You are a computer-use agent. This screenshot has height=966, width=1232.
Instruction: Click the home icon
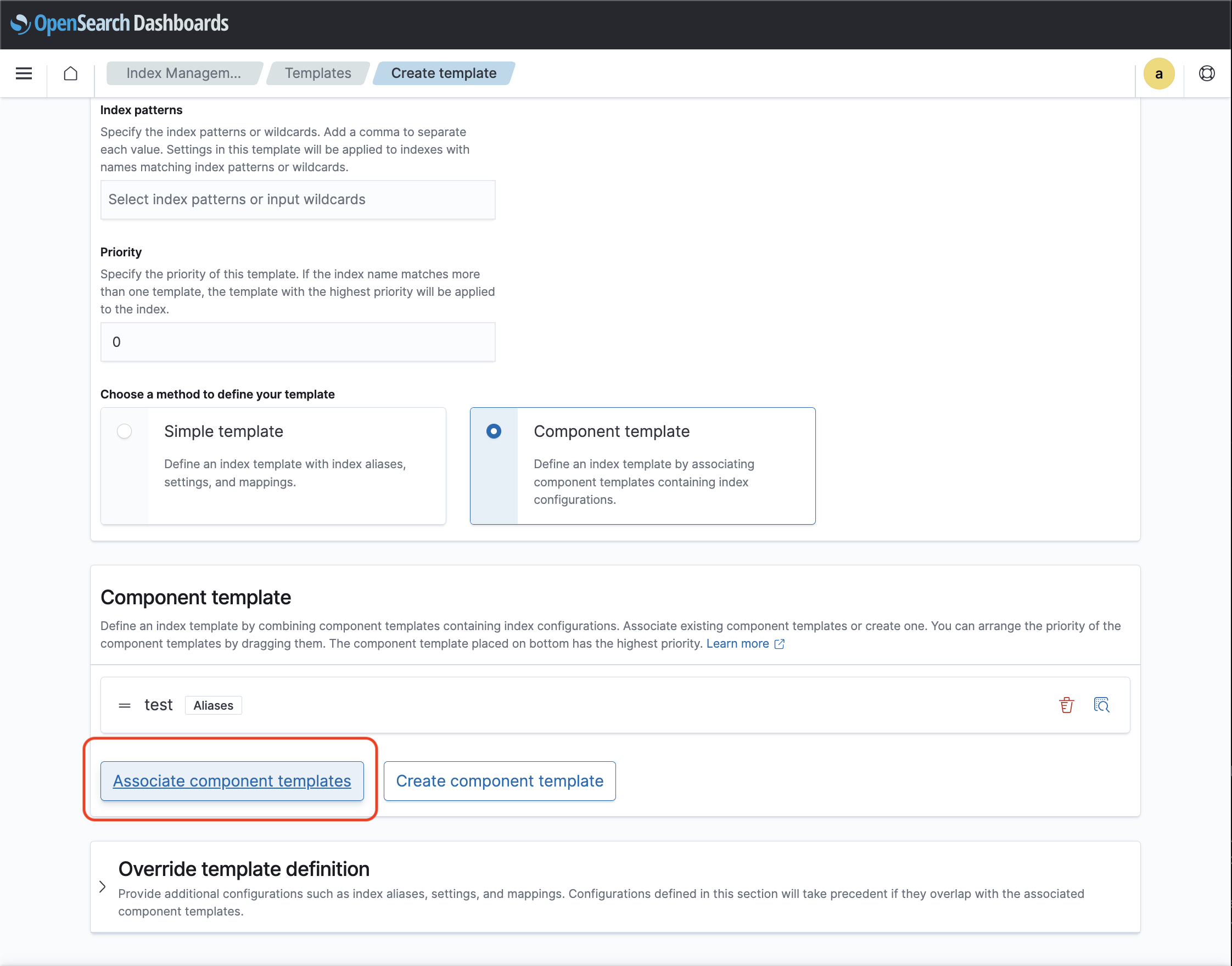pyautogui.click(x=70, y=73)
